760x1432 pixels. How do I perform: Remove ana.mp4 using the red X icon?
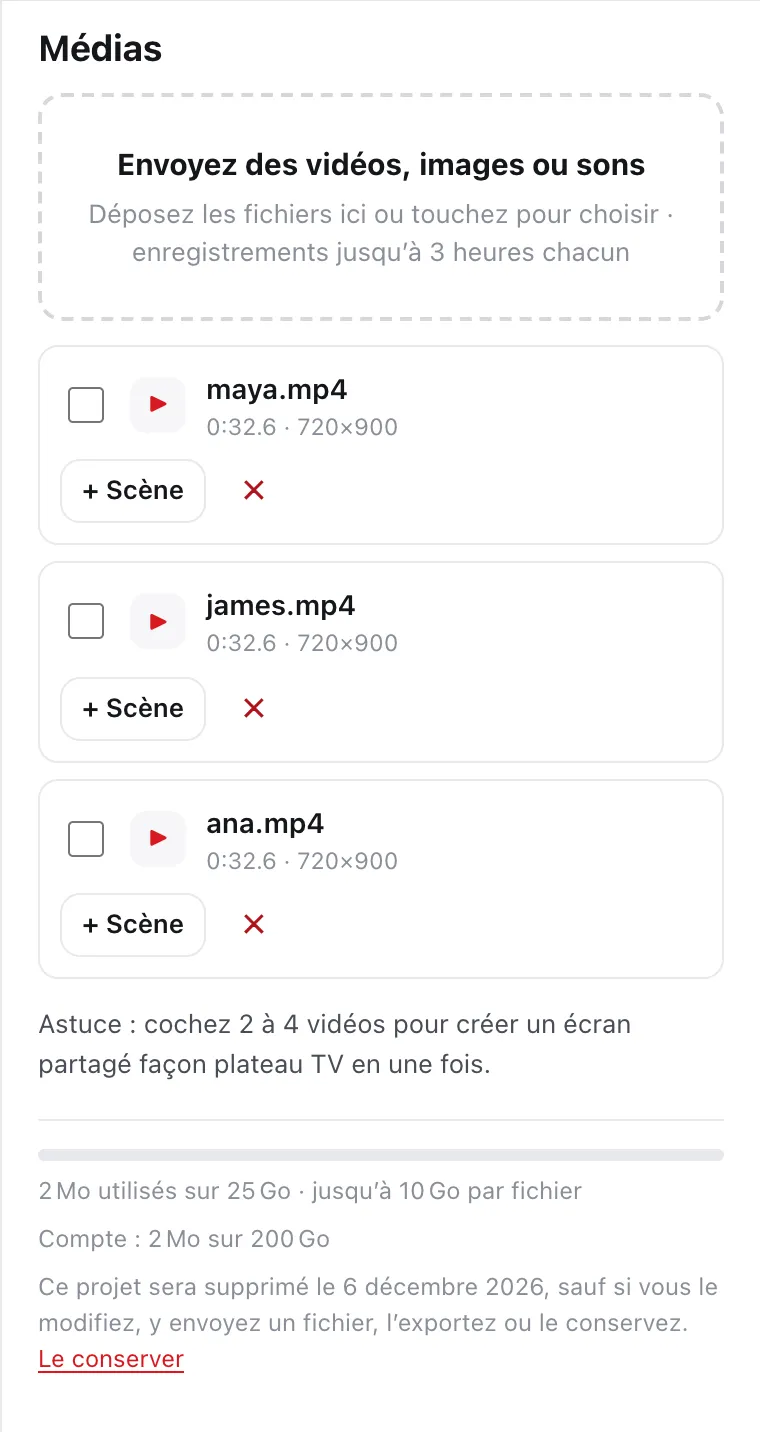pos(254,924)
